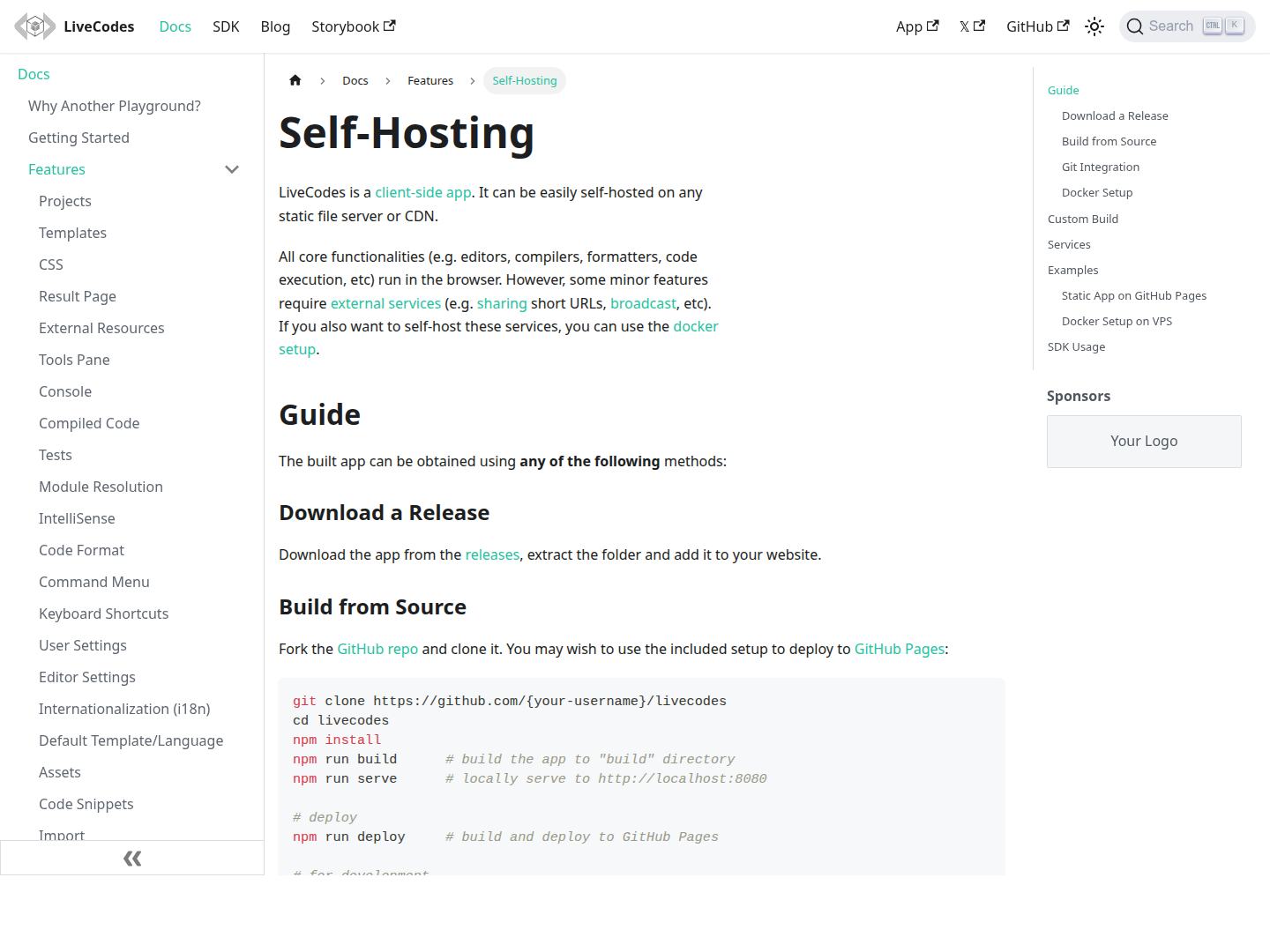Follow the sharing link

[x=502, y=303]
